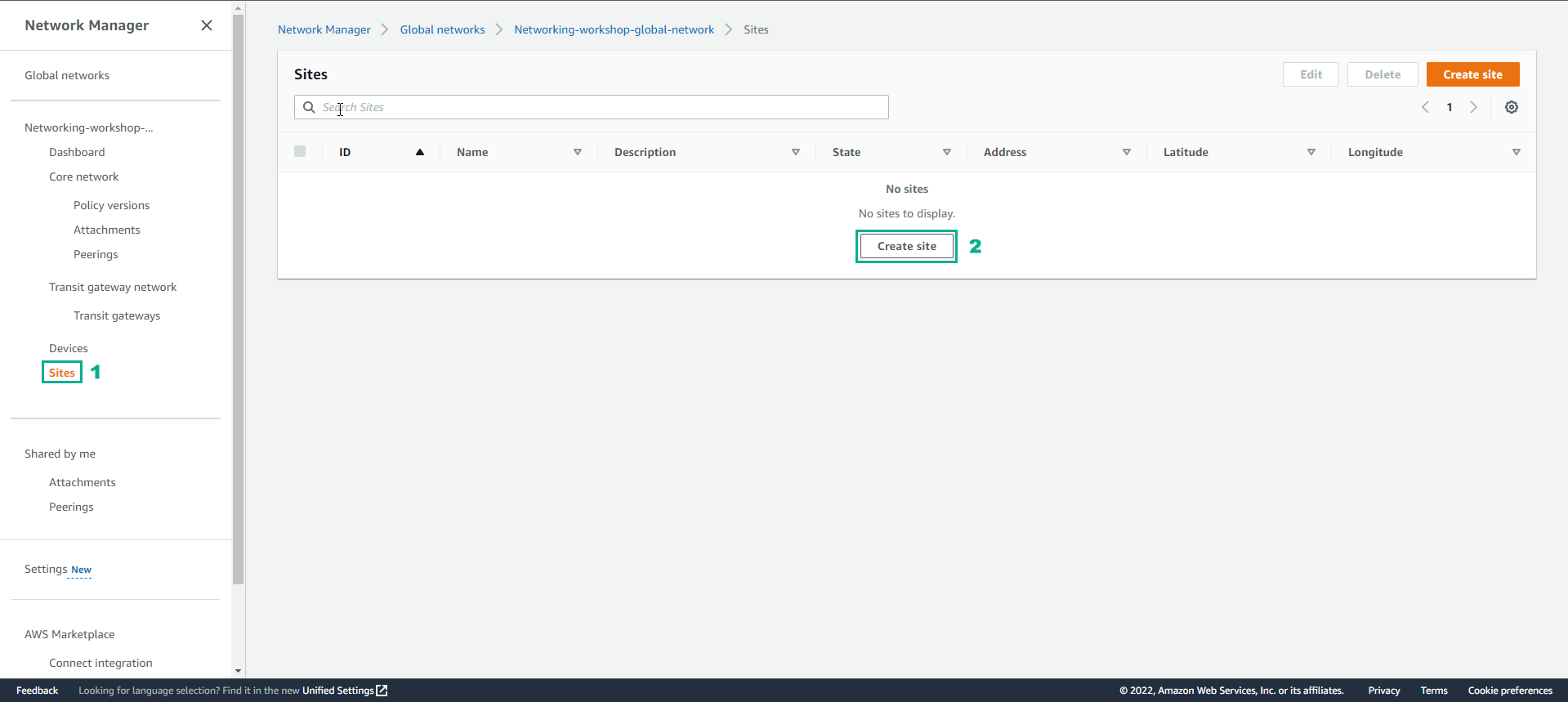Open Transit gateway network
The width and height of the screenshot is (1568, 702).
coord(113,287)
